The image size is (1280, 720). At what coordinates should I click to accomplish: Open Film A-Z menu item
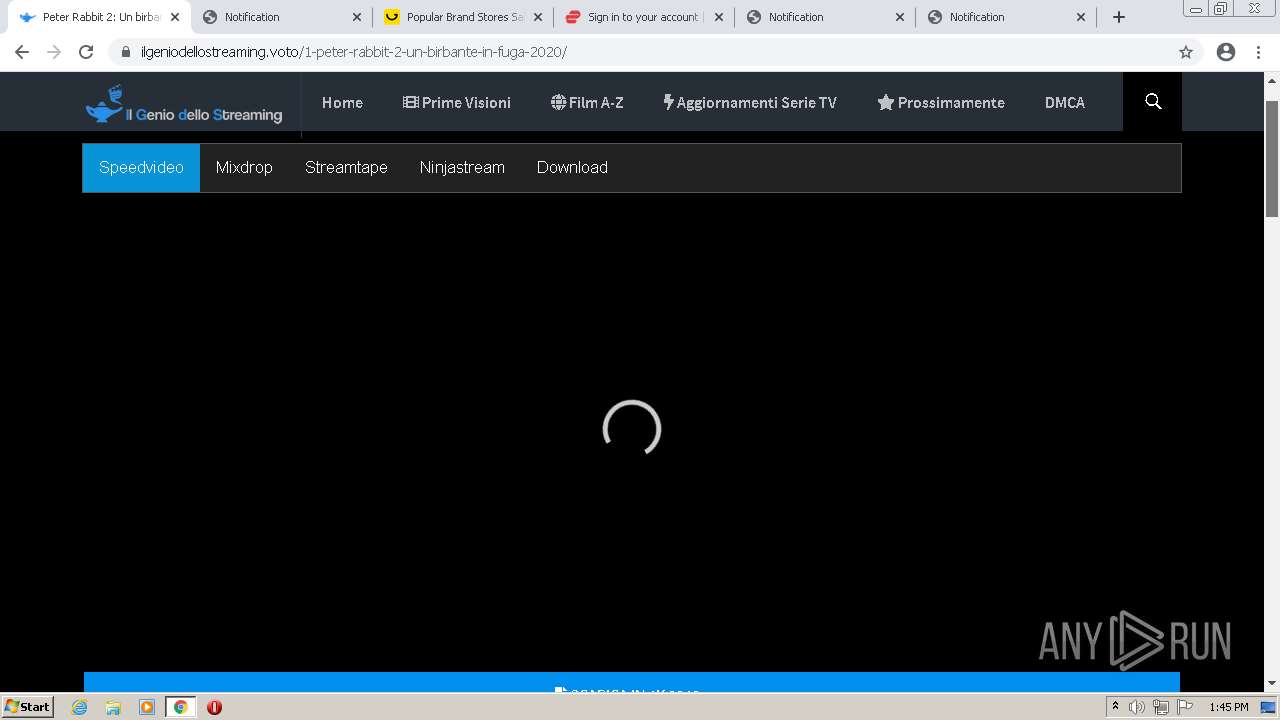tap(587, 102)
